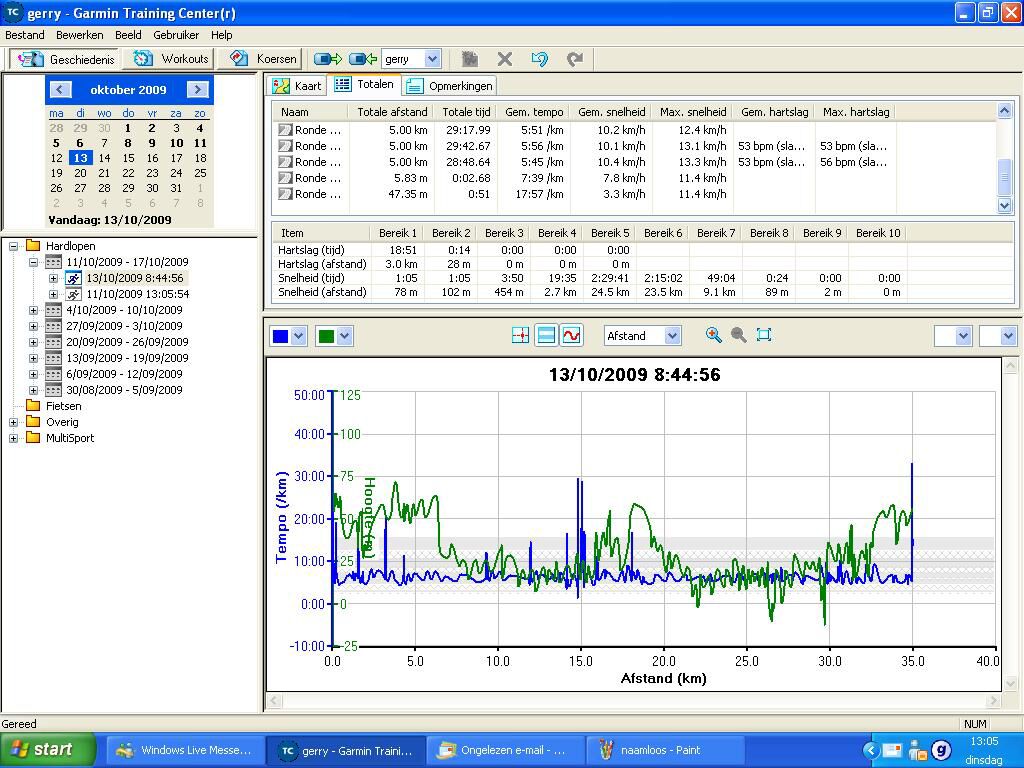
Task: Click the graph crosshair marker icon
Action: [520, 336]
